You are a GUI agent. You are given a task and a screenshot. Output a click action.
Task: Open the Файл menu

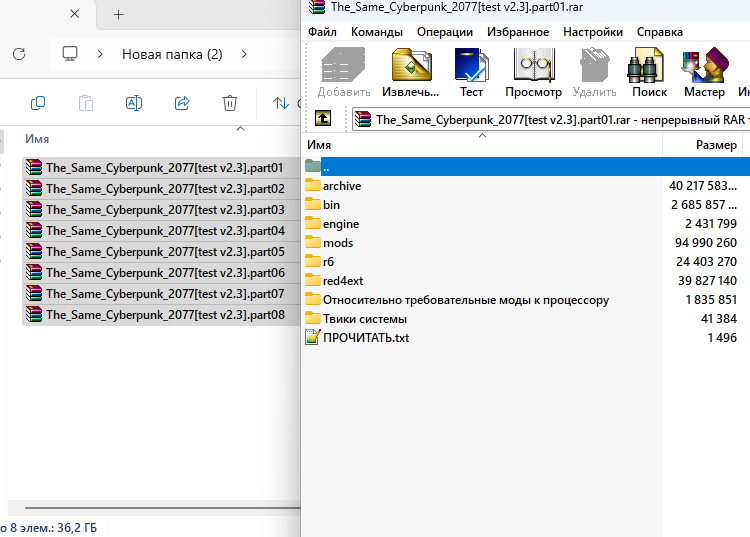(322, 32)
